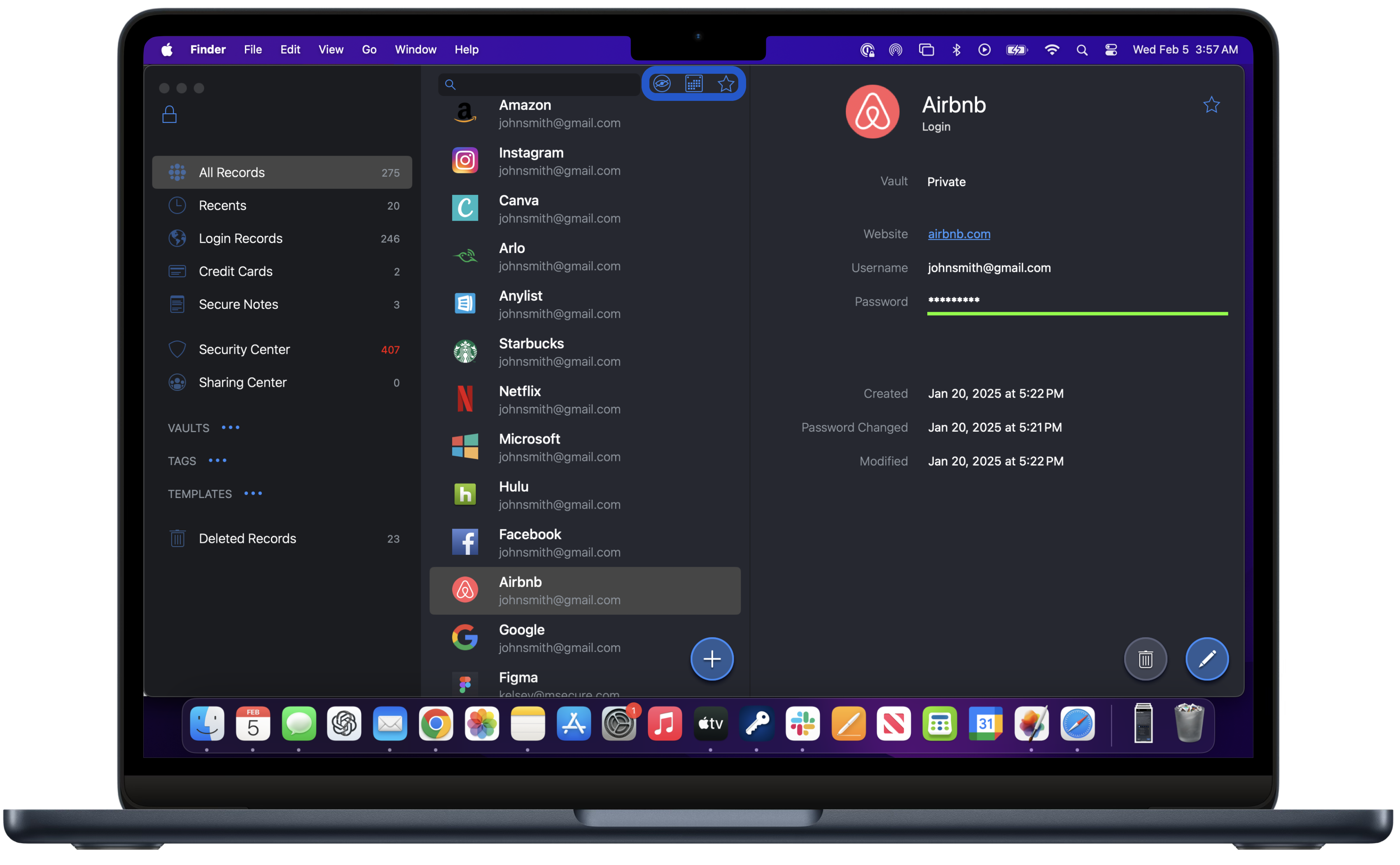1400x865 pixels.
Task: Select Credit Cards in the sidebar
Action: pos(236,271)
